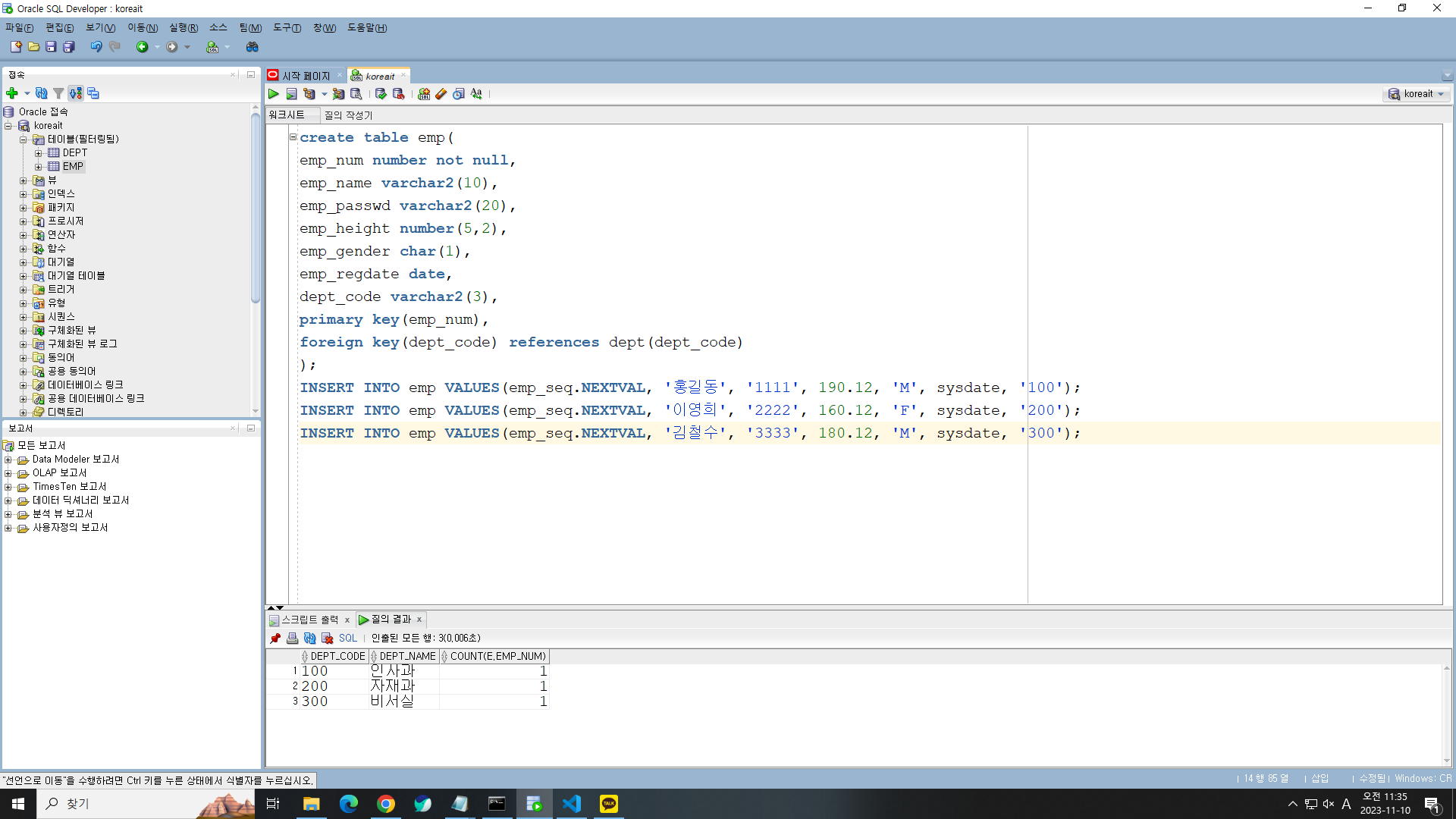This screenshot has width=1456, height=819.
Task: Open Chrome from the Windows taskbar
Action: [386, 804]
